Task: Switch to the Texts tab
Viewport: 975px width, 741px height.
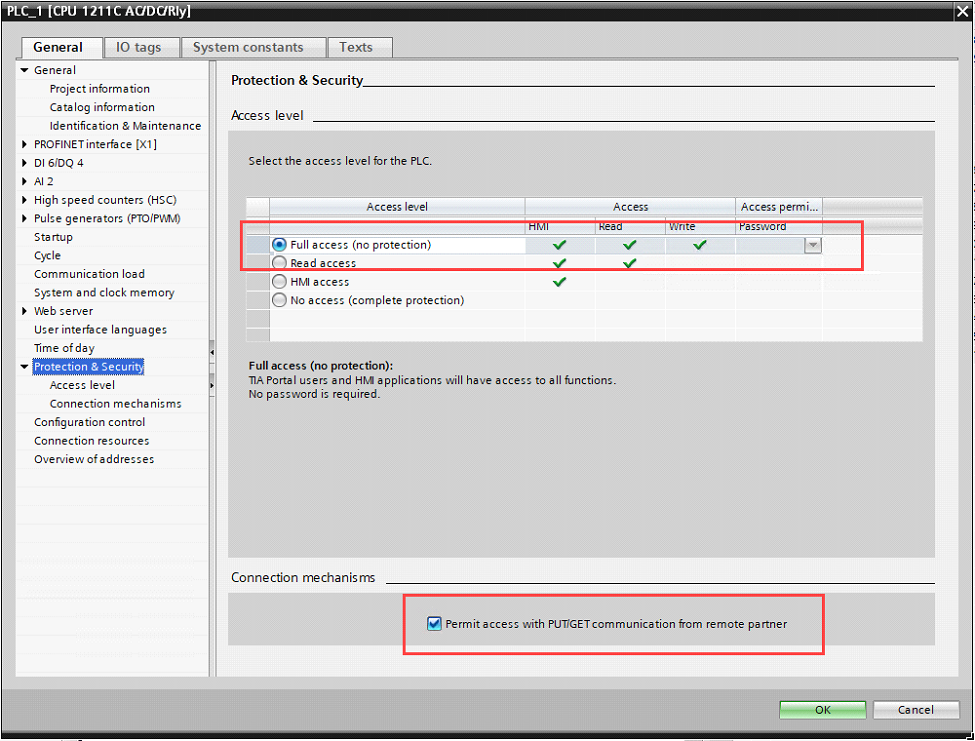Action: coord(356,47)
